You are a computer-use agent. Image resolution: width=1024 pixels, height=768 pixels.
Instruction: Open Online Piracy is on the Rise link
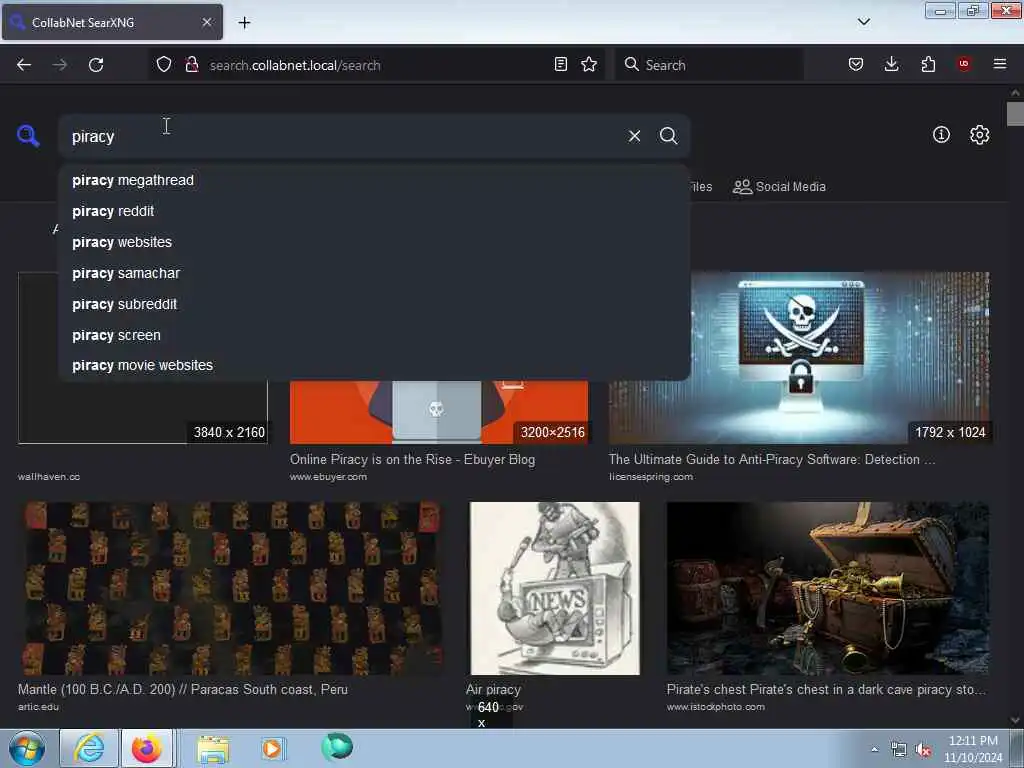tap(412, 459)
